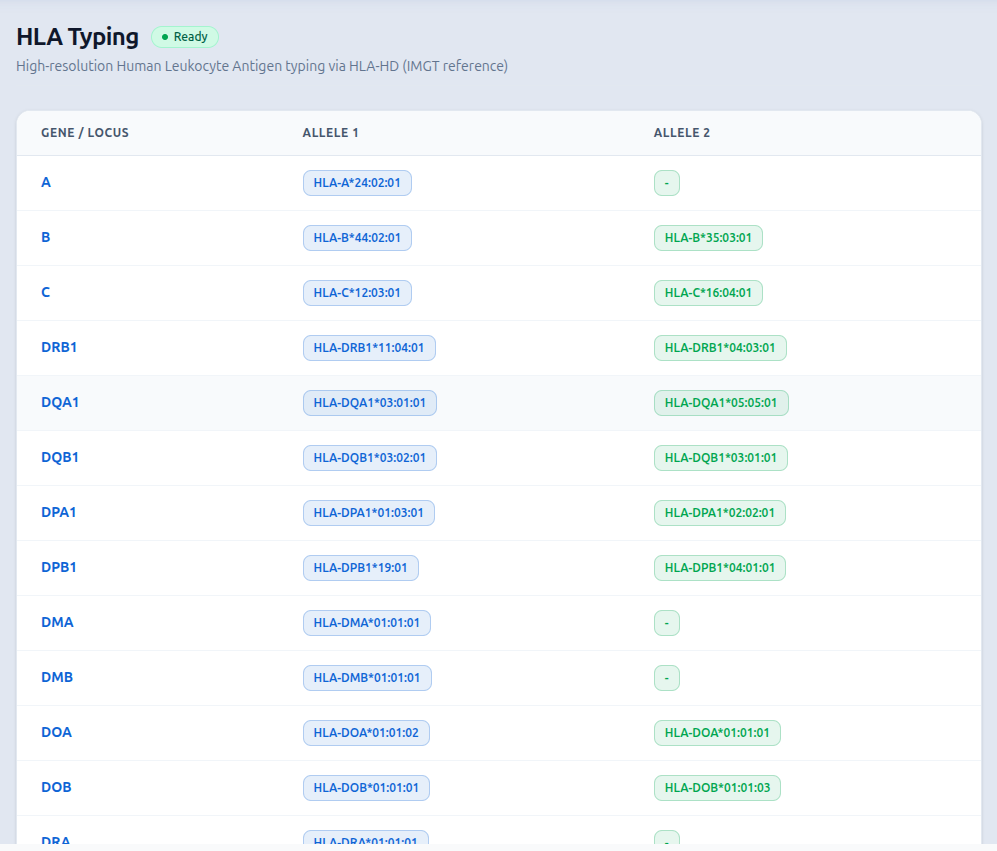Click the HLA-DPA1*01:03:01 allele badge
The image size is (997, 851).
click(x=369, y=513)
